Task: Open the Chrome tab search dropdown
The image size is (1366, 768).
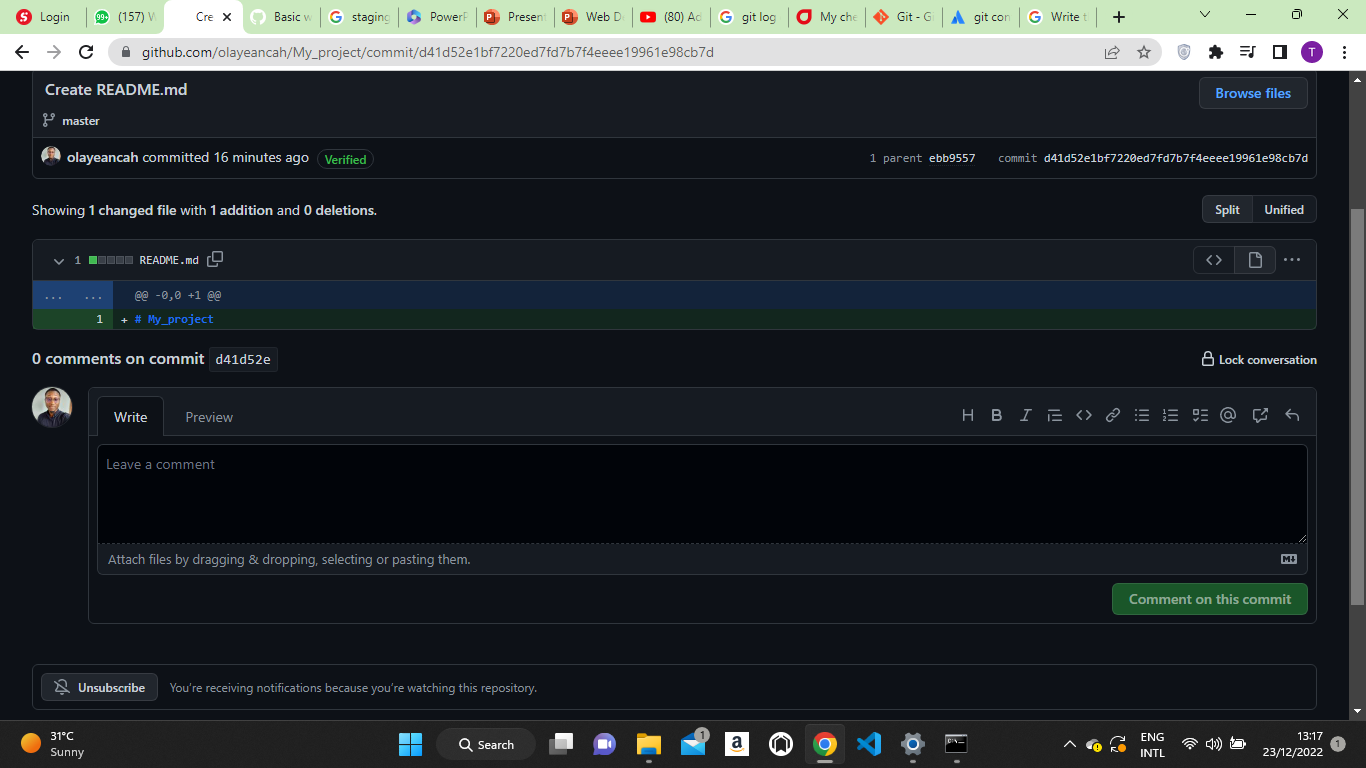Action: click(x=1204, y=15)
